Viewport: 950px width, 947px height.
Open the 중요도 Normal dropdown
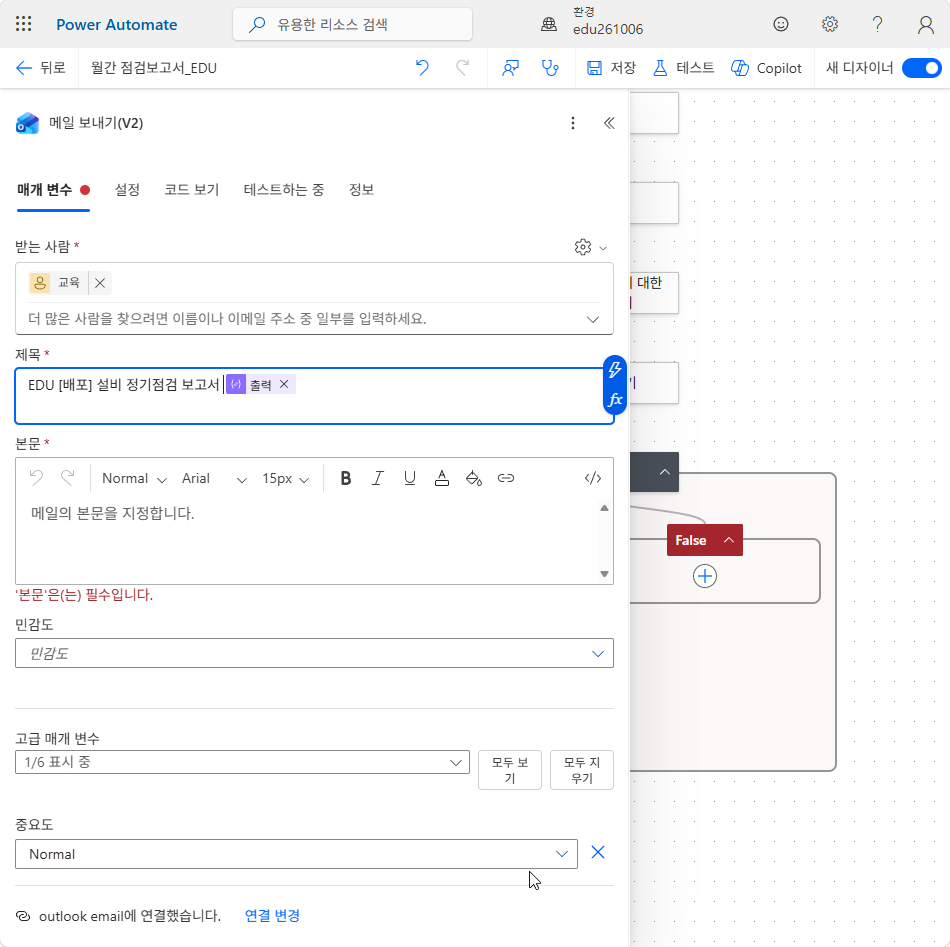(x=296, y=854)
